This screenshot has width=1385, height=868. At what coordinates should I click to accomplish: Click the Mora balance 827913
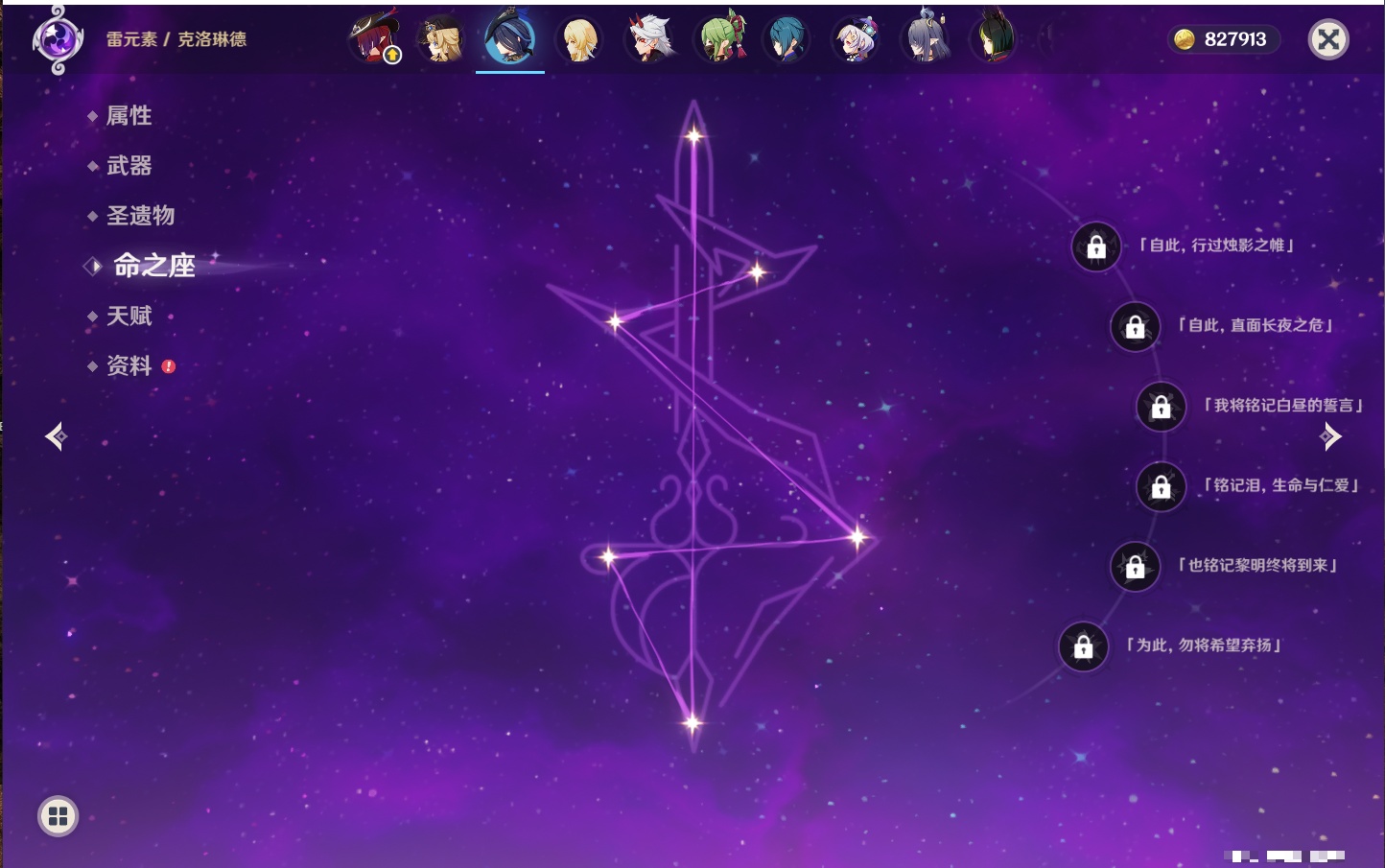(x=1235, y=39)
